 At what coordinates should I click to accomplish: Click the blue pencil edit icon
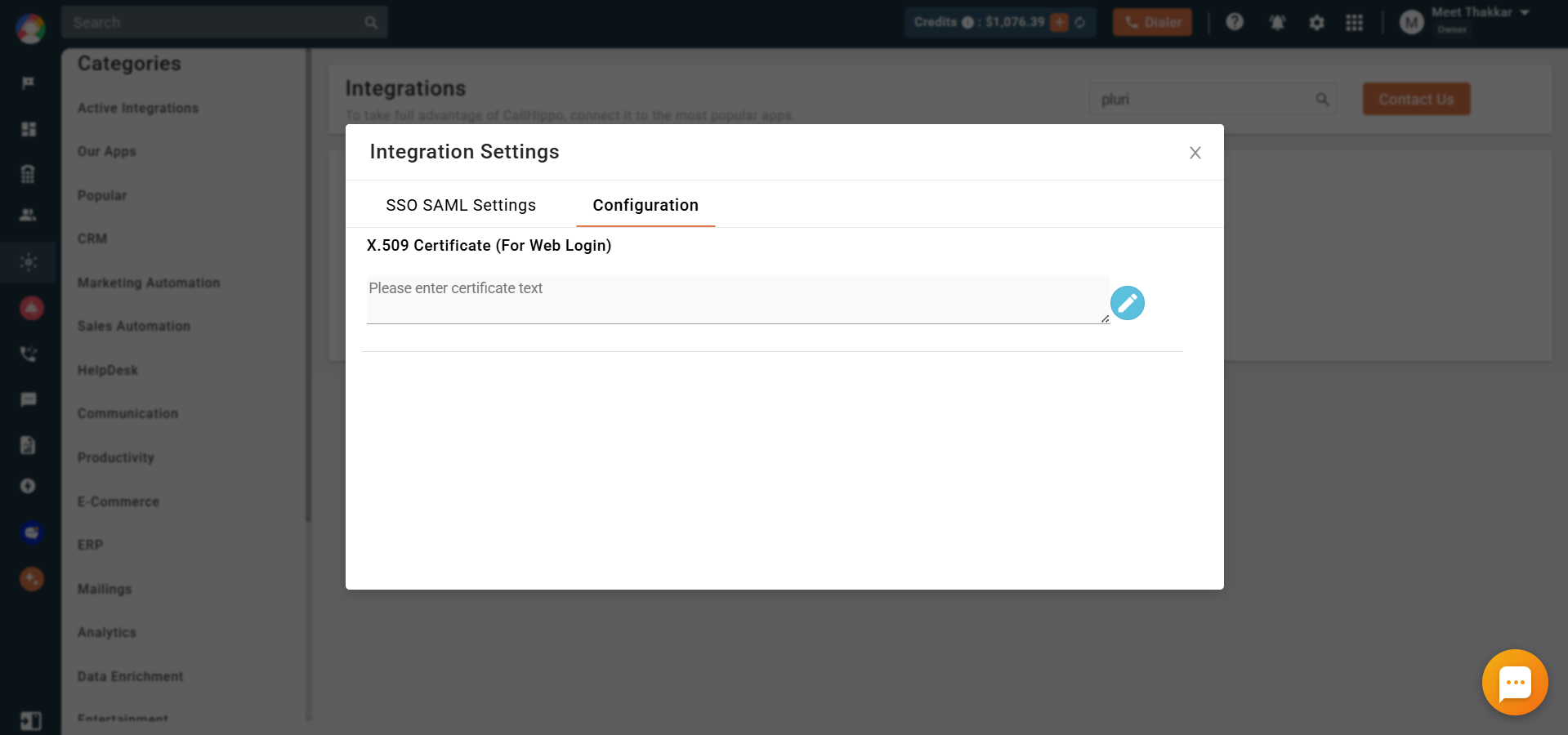(1127, 303)
